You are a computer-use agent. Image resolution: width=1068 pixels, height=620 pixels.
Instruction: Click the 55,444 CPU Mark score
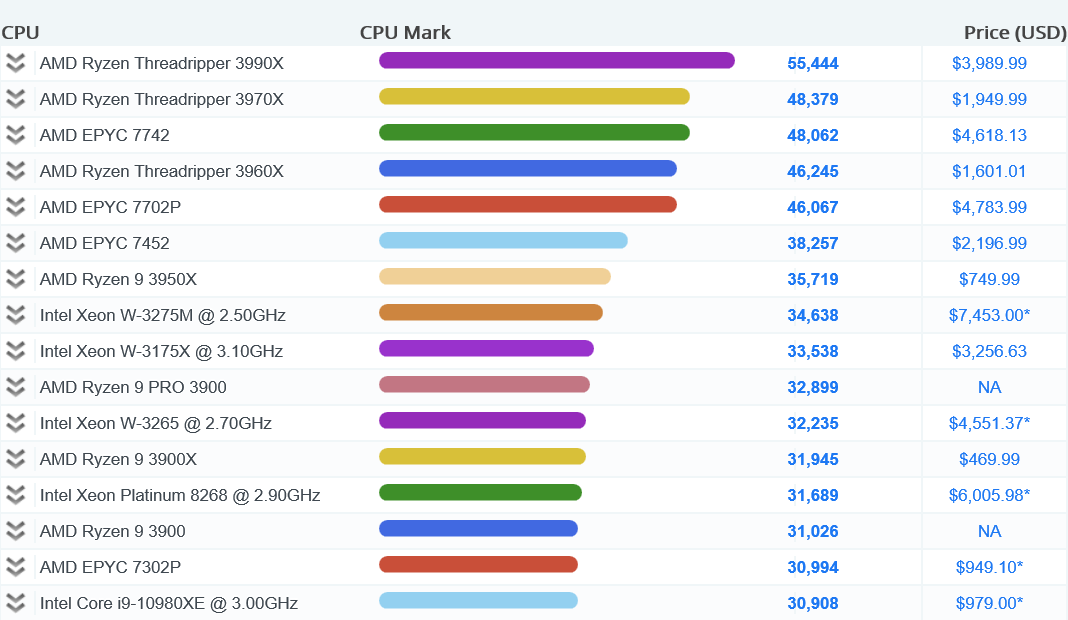click(813, 63)
